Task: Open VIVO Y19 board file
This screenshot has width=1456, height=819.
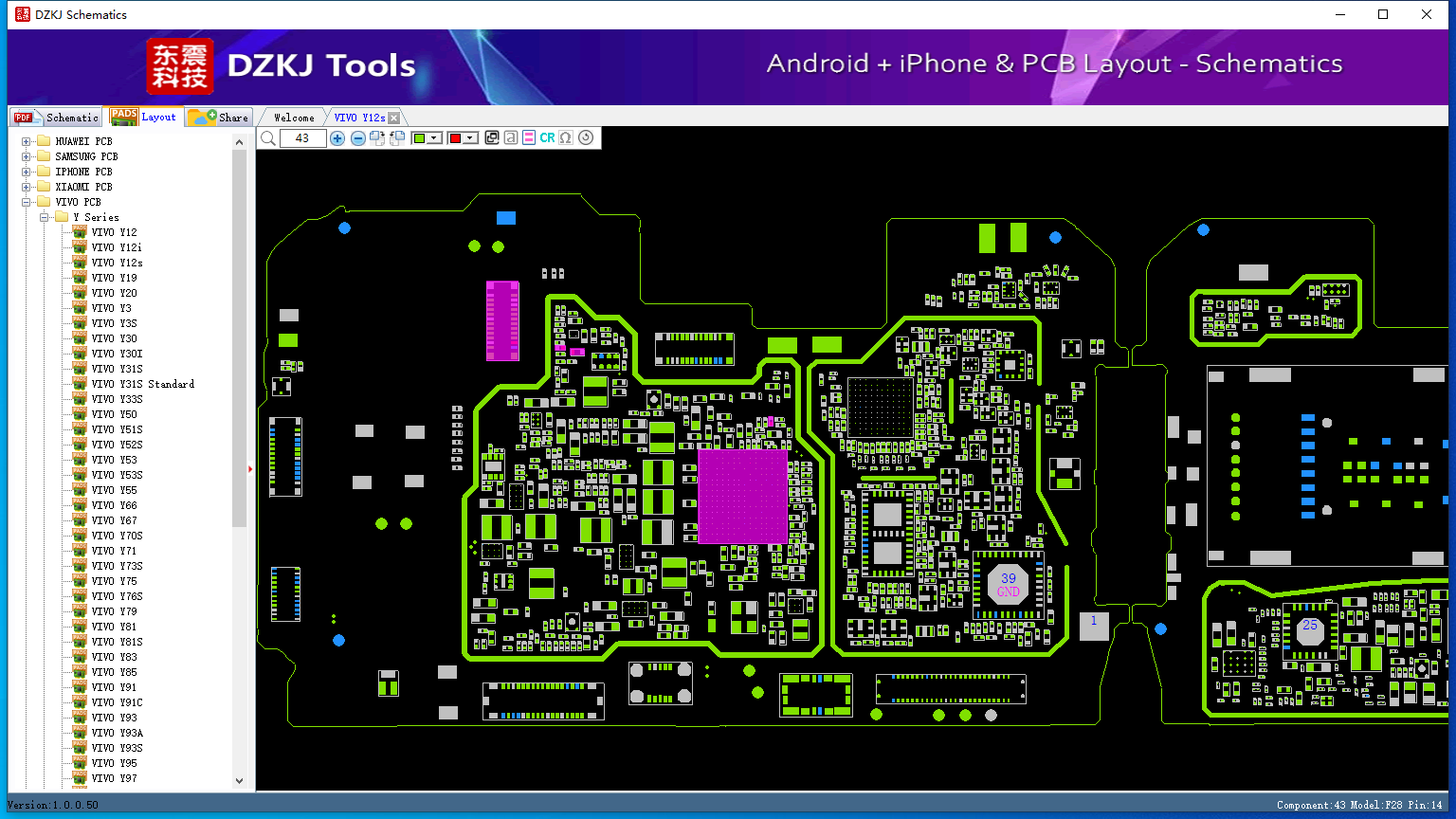Action: click(x=114, y=278)
